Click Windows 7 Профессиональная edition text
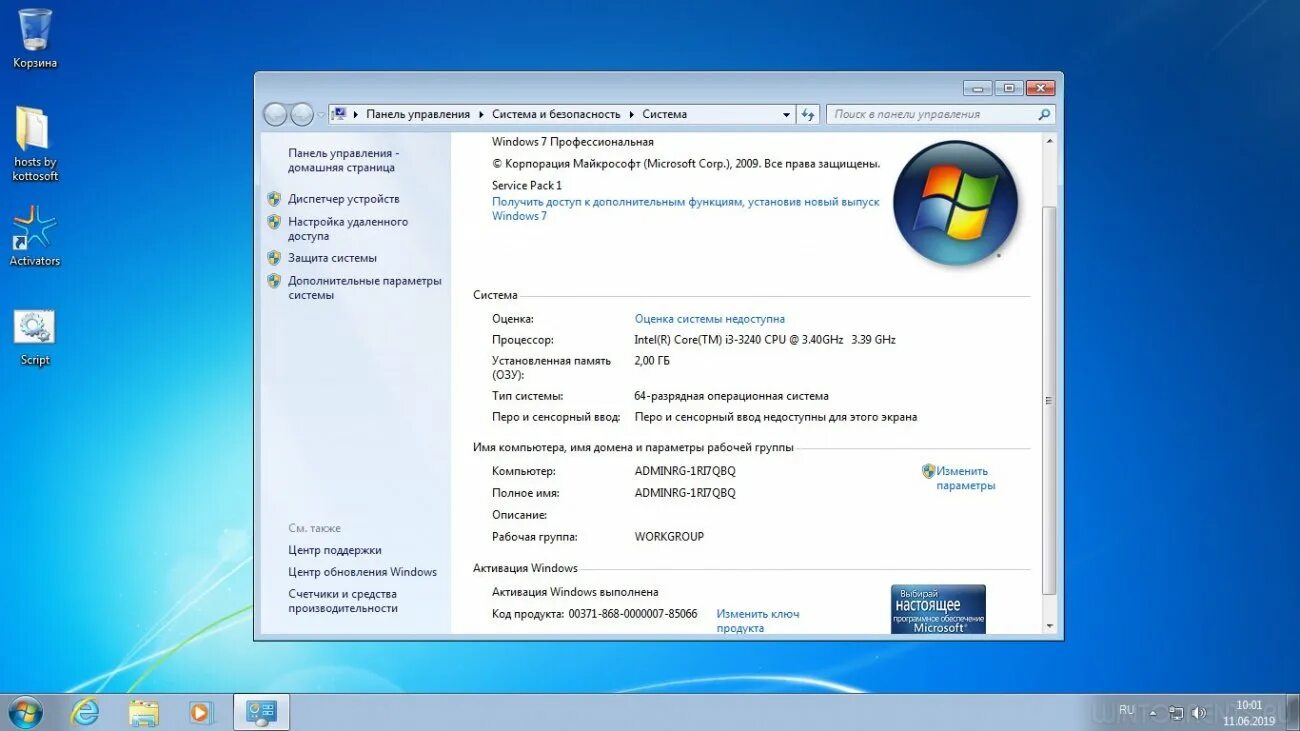1300x731 pixels. [573, 142]
